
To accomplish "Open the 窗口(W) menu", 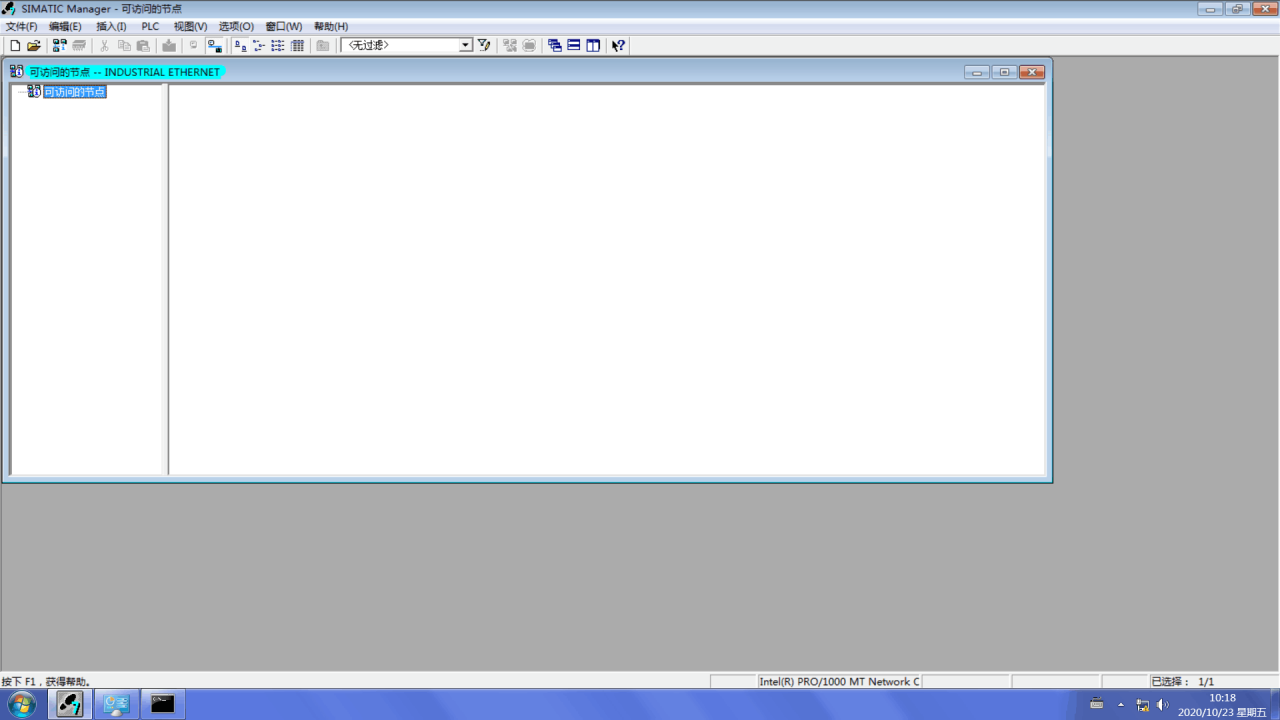I will coord(284,26).
